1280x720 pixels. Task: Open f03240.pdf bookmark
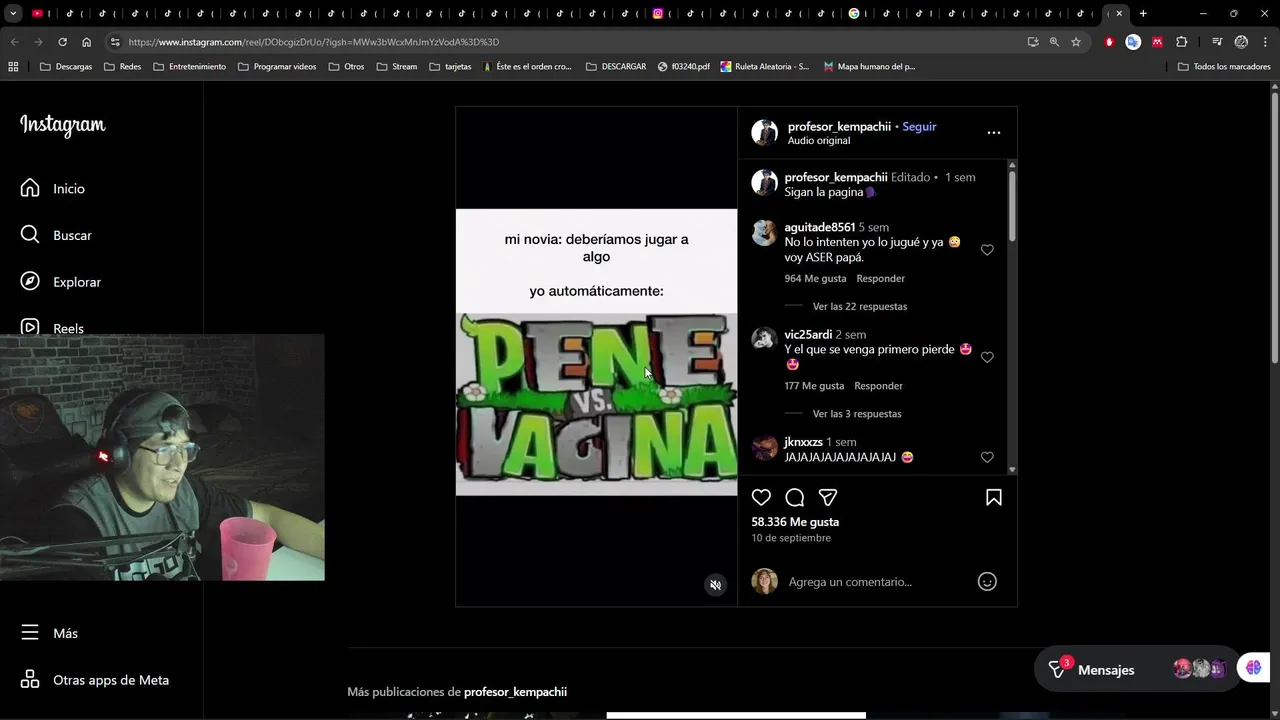click(683, 66)
